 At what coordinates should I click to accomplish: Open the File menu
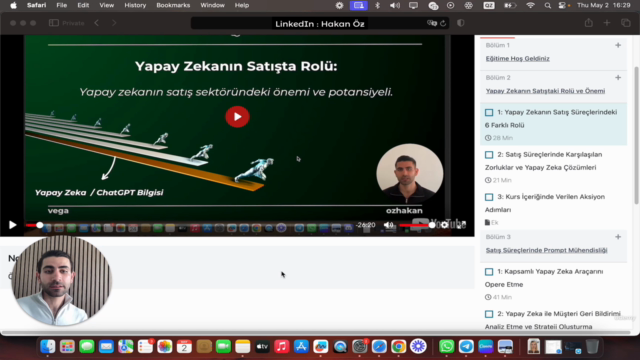click(62, 5)
